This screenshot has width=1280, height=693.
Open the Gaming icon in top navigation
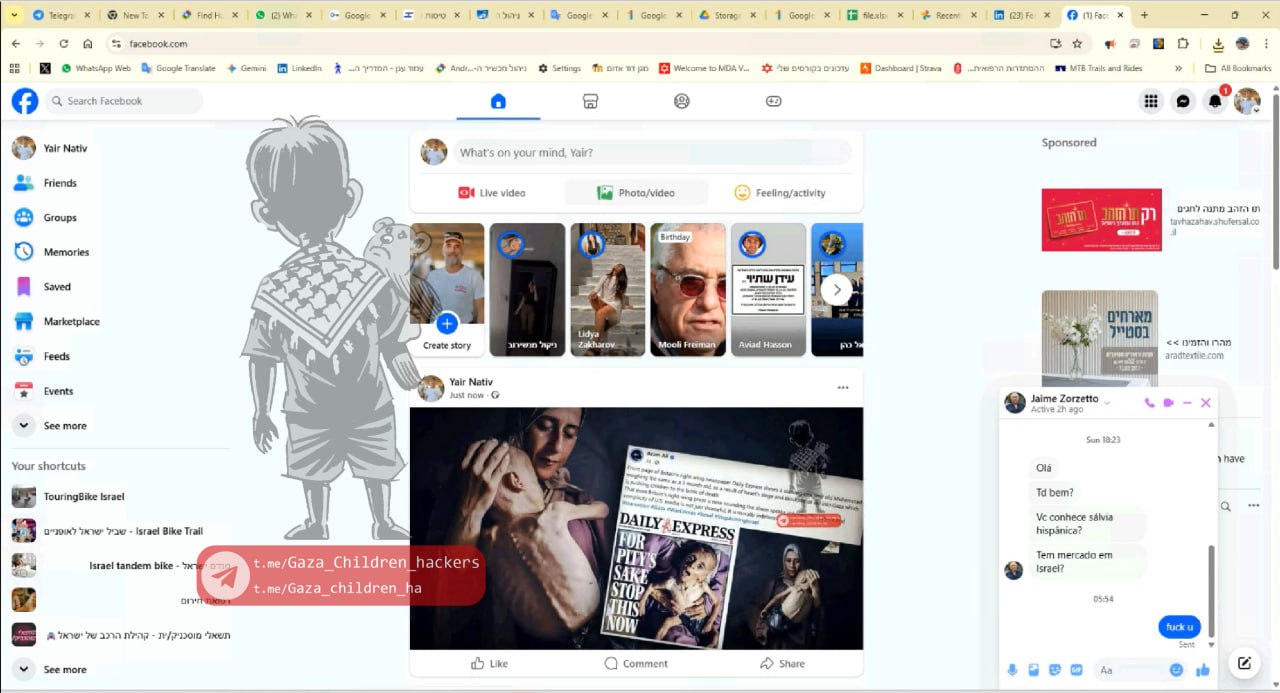click(x=773, y=101)
